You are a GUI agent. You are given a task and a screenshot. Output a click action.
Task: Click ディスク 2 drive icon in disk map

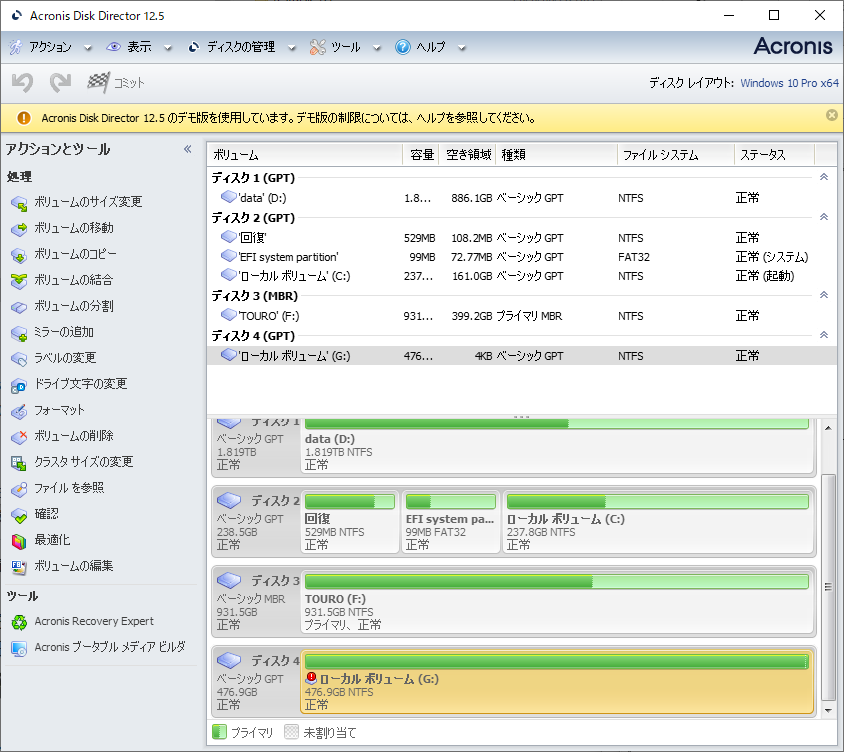coord(229,500)
